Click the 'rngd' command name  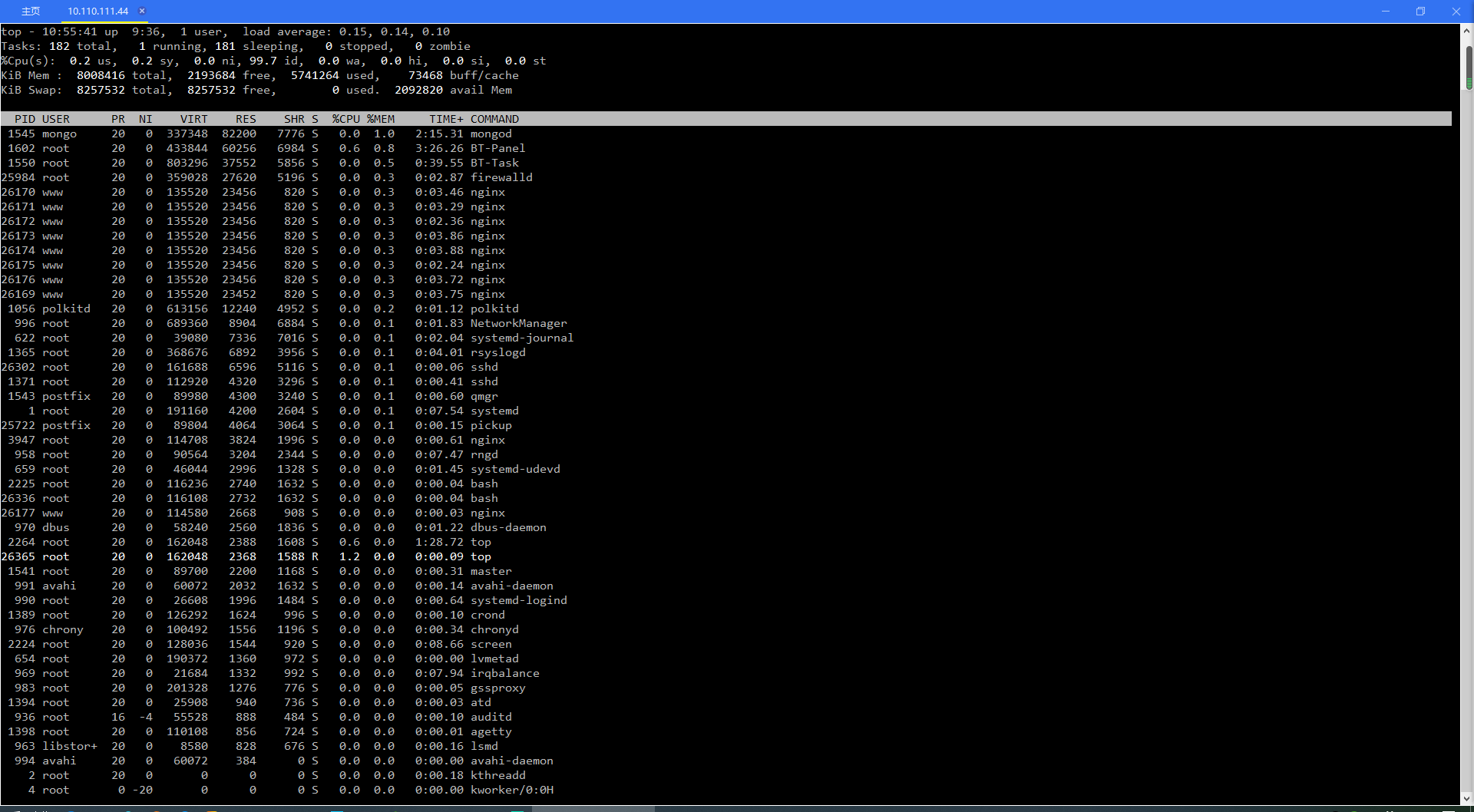click(484, 454)
